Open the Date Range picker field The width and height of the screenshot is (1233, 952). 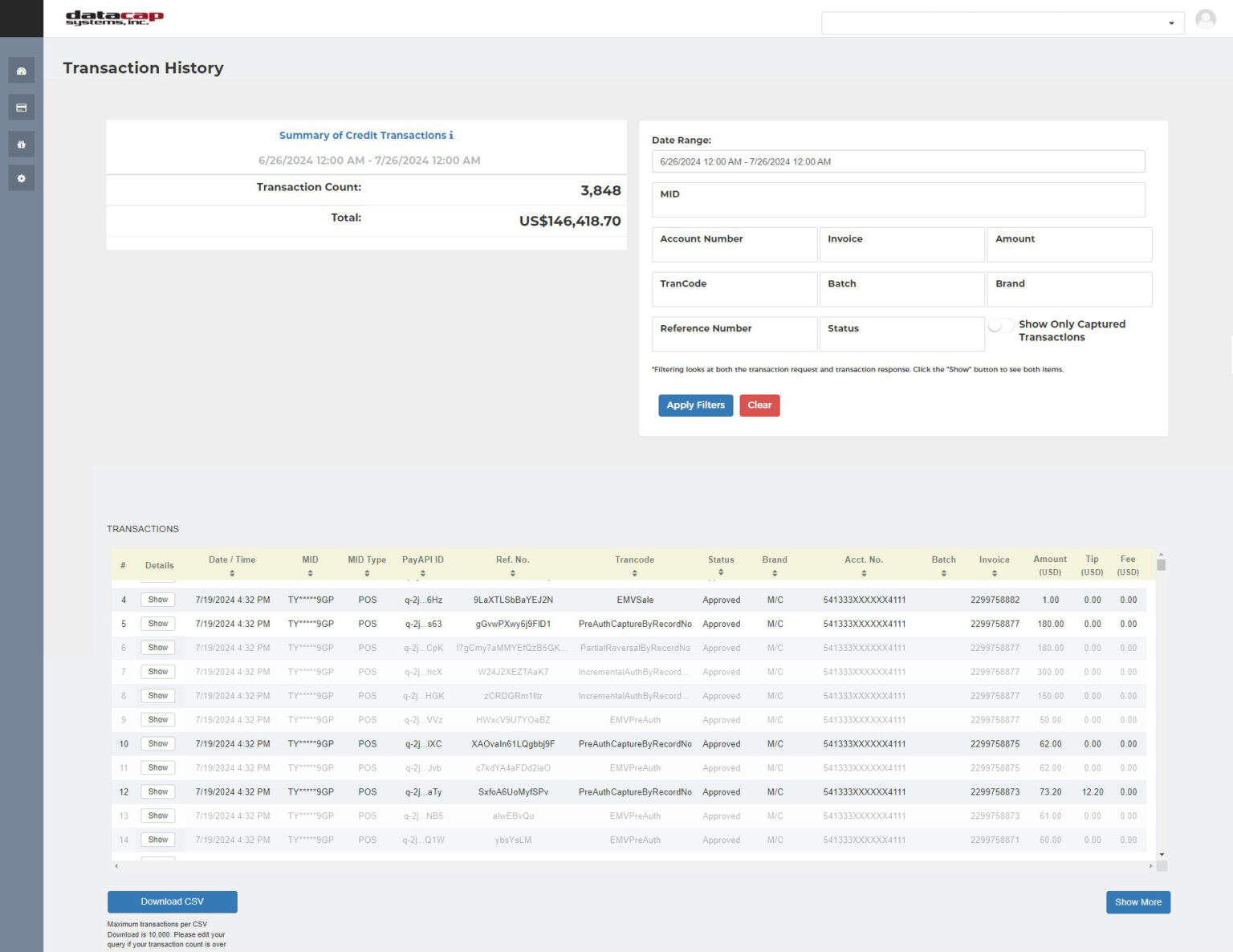click(x=898, y=161)
